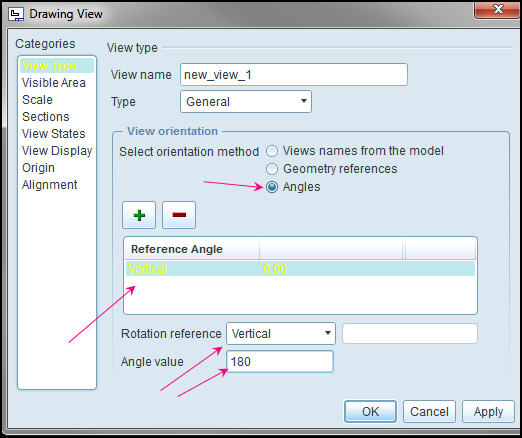Open the Rotation reference Vertical dropdown
522x438 pixels.
[x=281, y=333]
